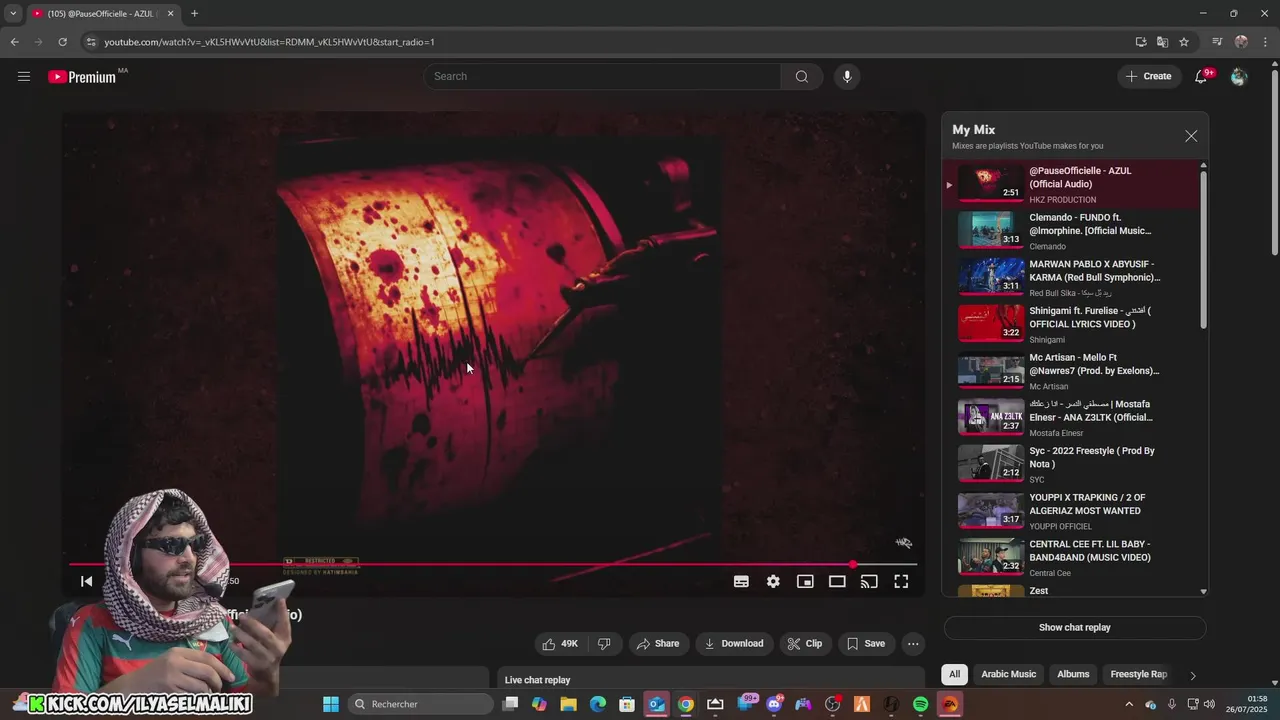This screenshot has height=720, width=1280.
Task: Open Chrome profile avatar
Action: point(1241,42)
